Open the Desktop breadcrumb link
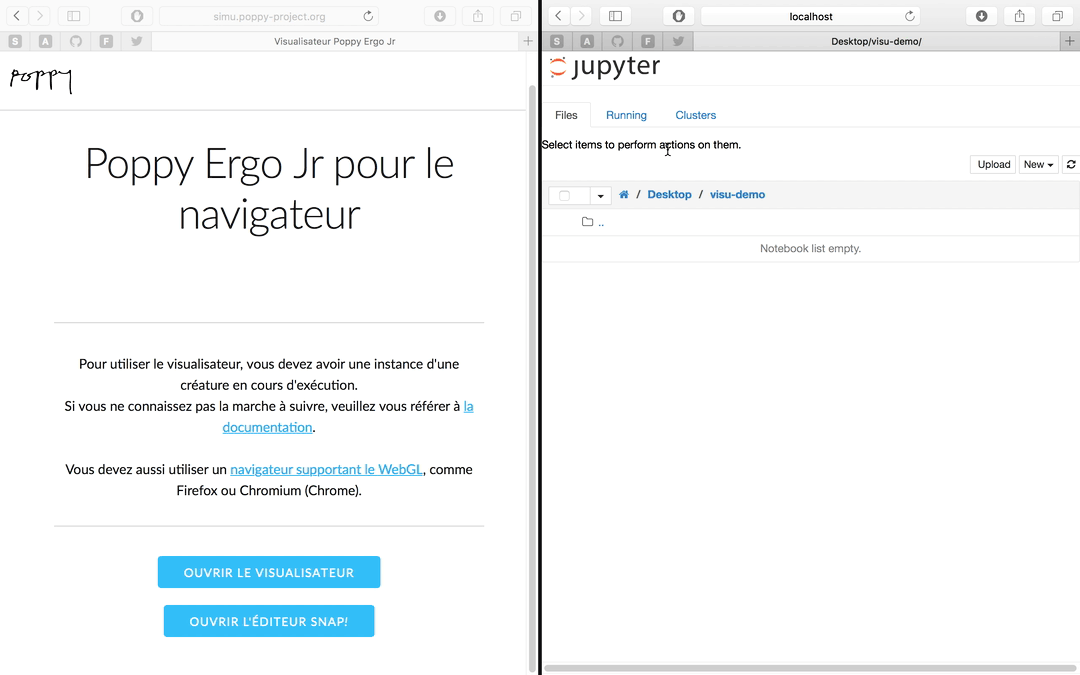The image size is (1080, 675). (x=669, y=195)
